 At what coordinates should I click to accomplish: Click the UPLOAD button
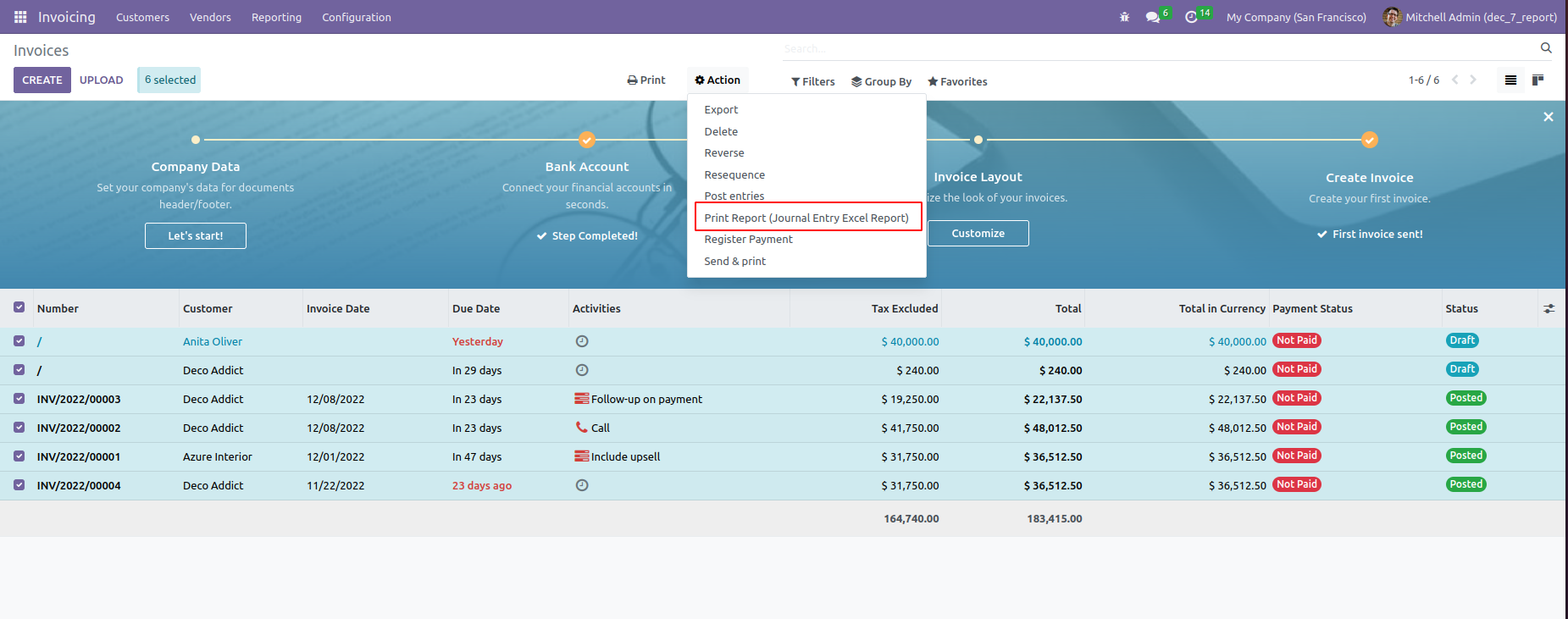(102, 80)
